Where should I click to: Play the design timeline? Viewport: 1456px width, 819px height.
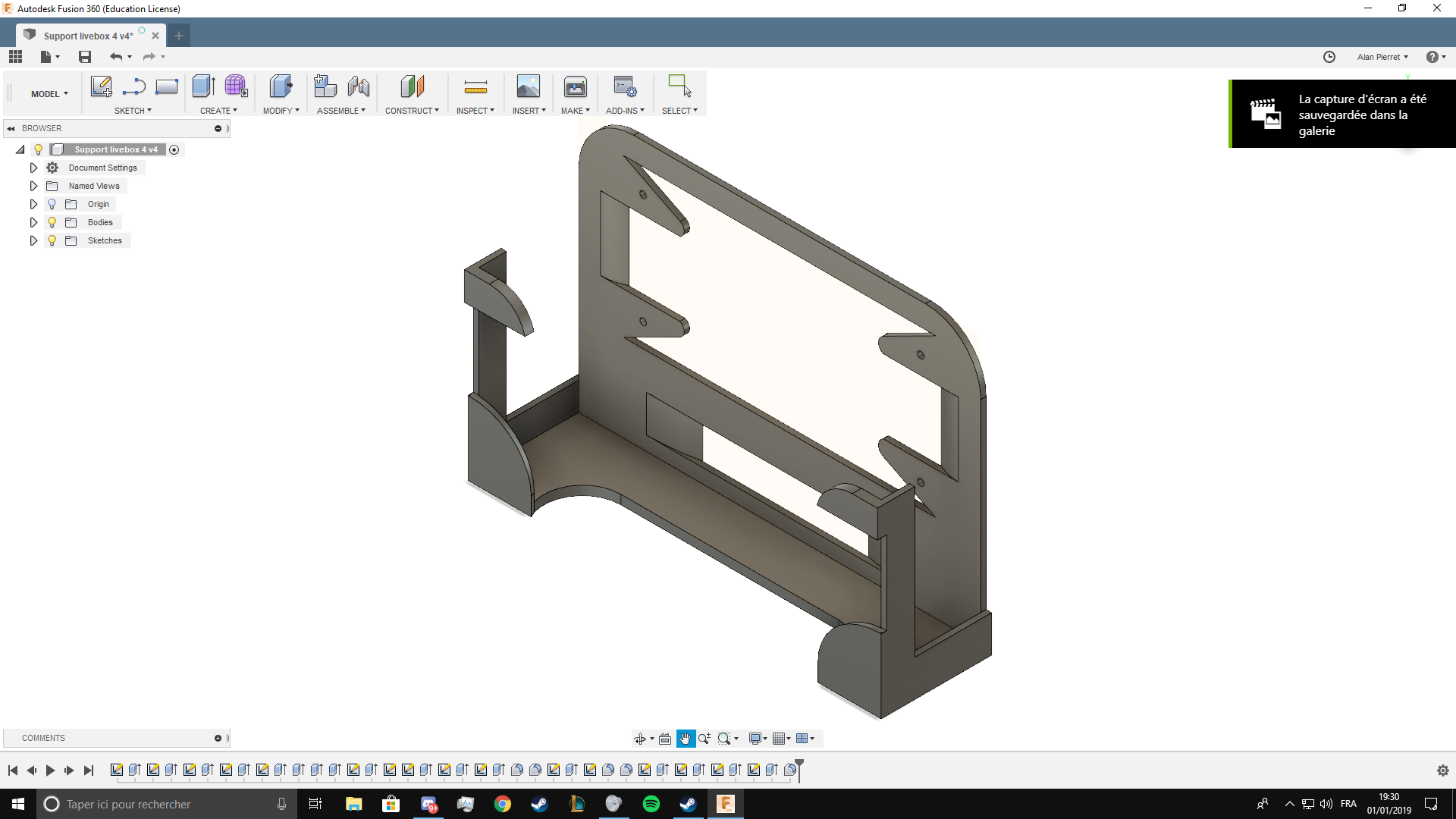50,770
